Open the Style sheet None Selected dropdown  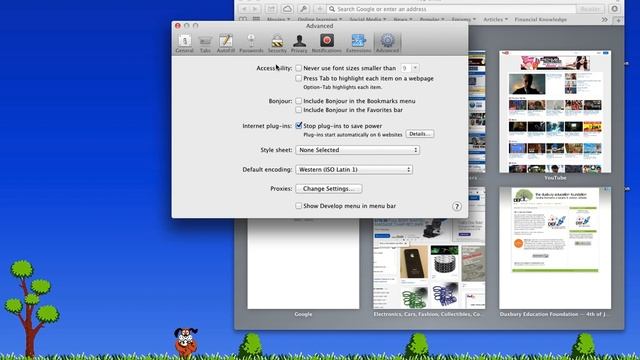(x=358, y=150)
